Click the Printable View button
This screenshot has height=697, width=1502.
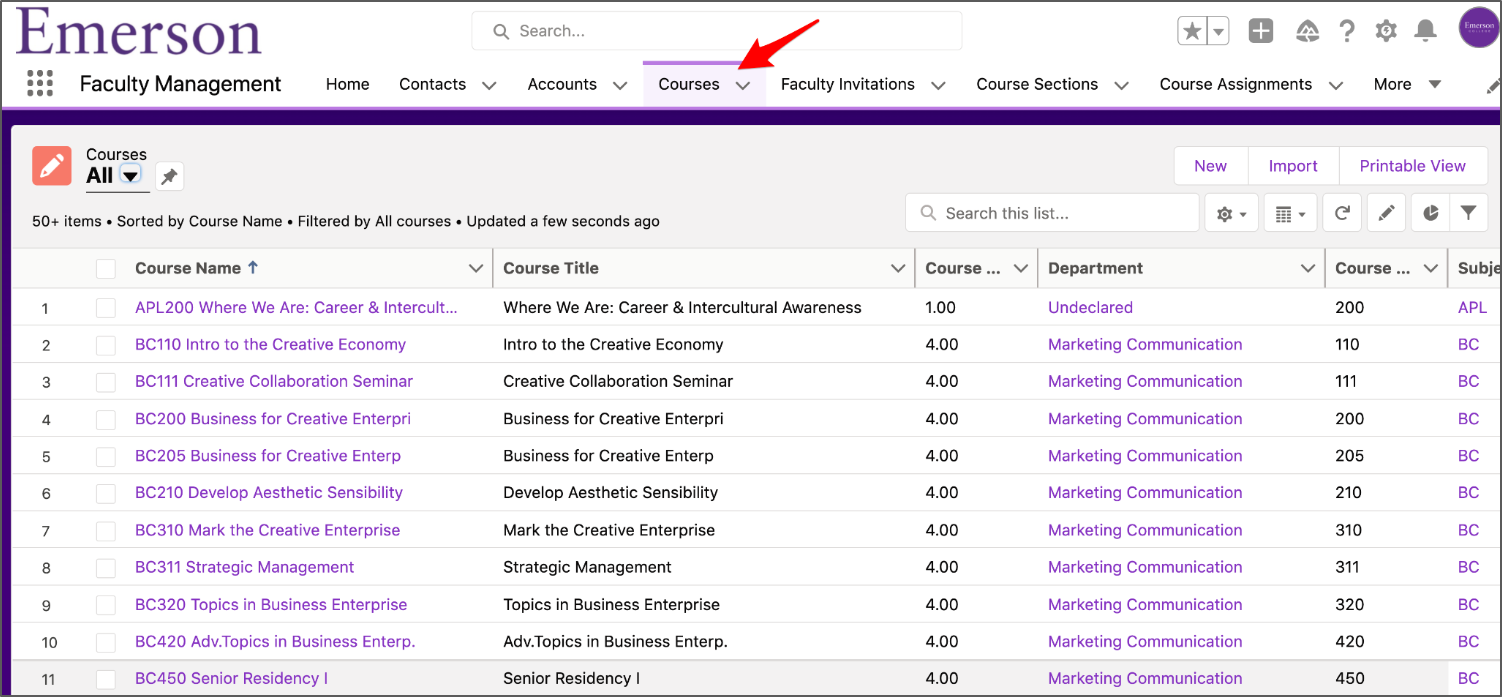tap(1412, 166)
